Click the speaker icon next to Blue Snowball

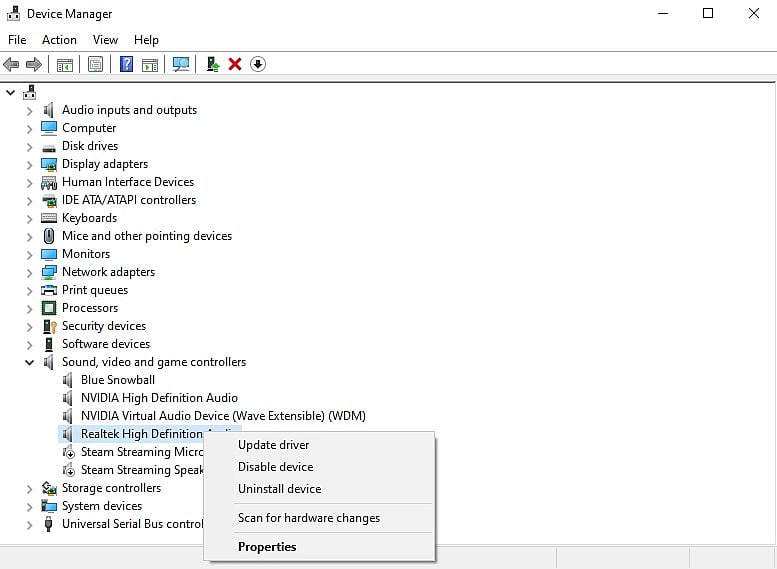68,380
